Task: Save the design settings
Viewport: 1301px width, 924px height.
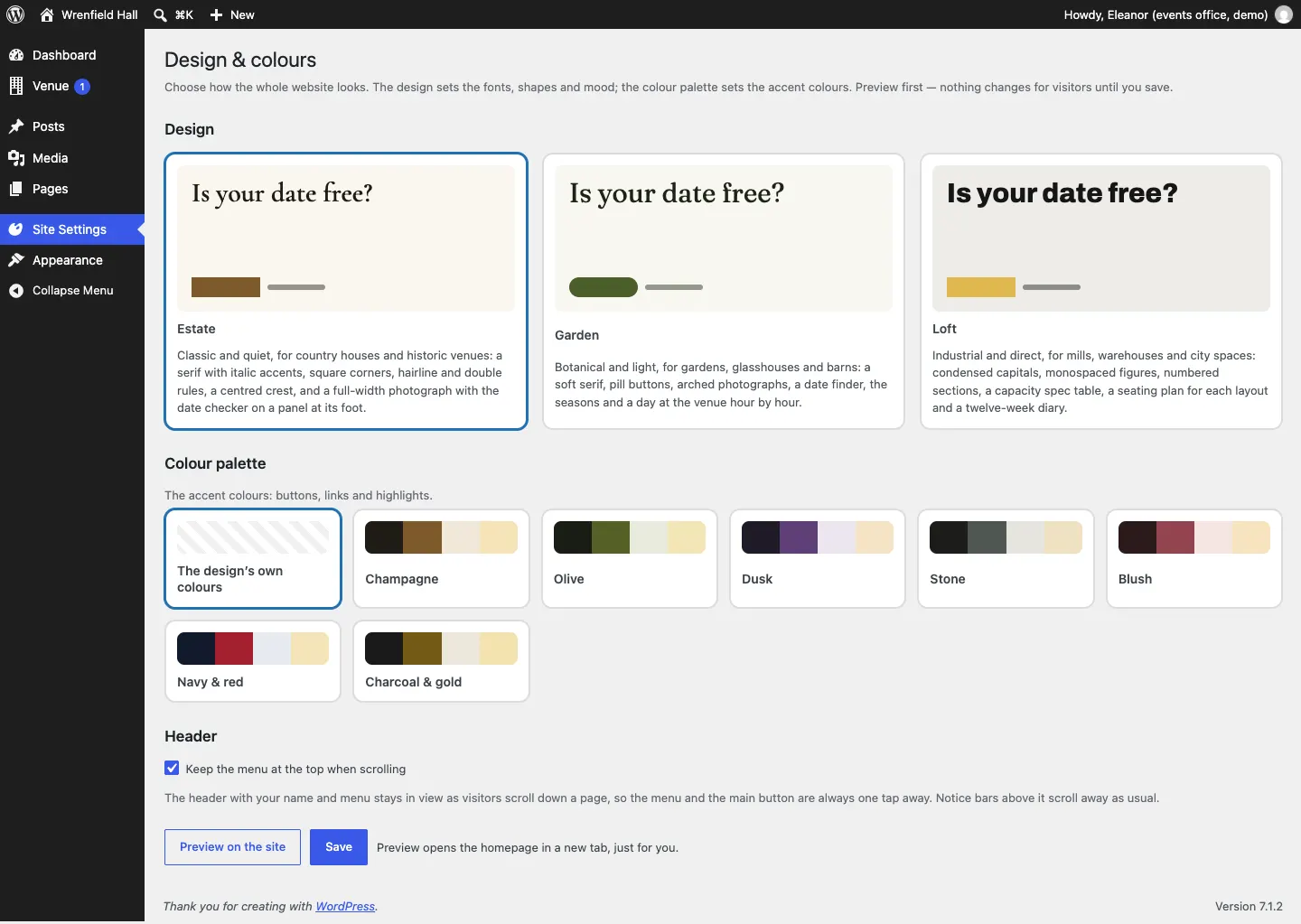Action: [339, 847]
